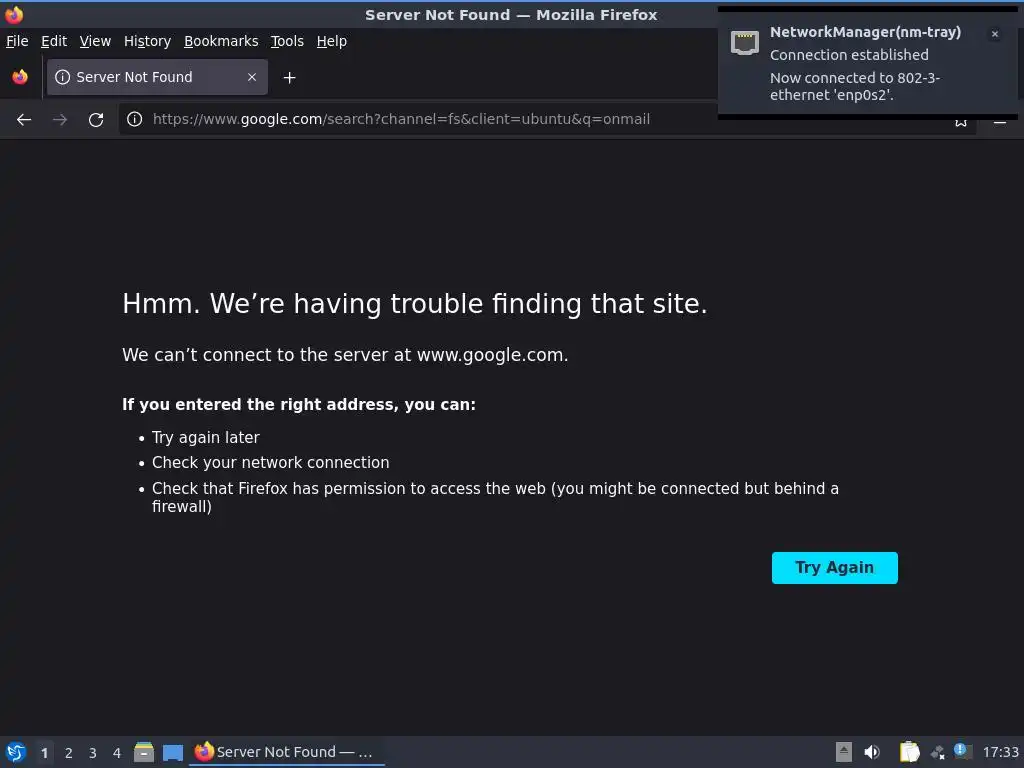Screen dimensions: 1024x768
Task: Switch to workspace 3
Action: click(x=93, y=753)
